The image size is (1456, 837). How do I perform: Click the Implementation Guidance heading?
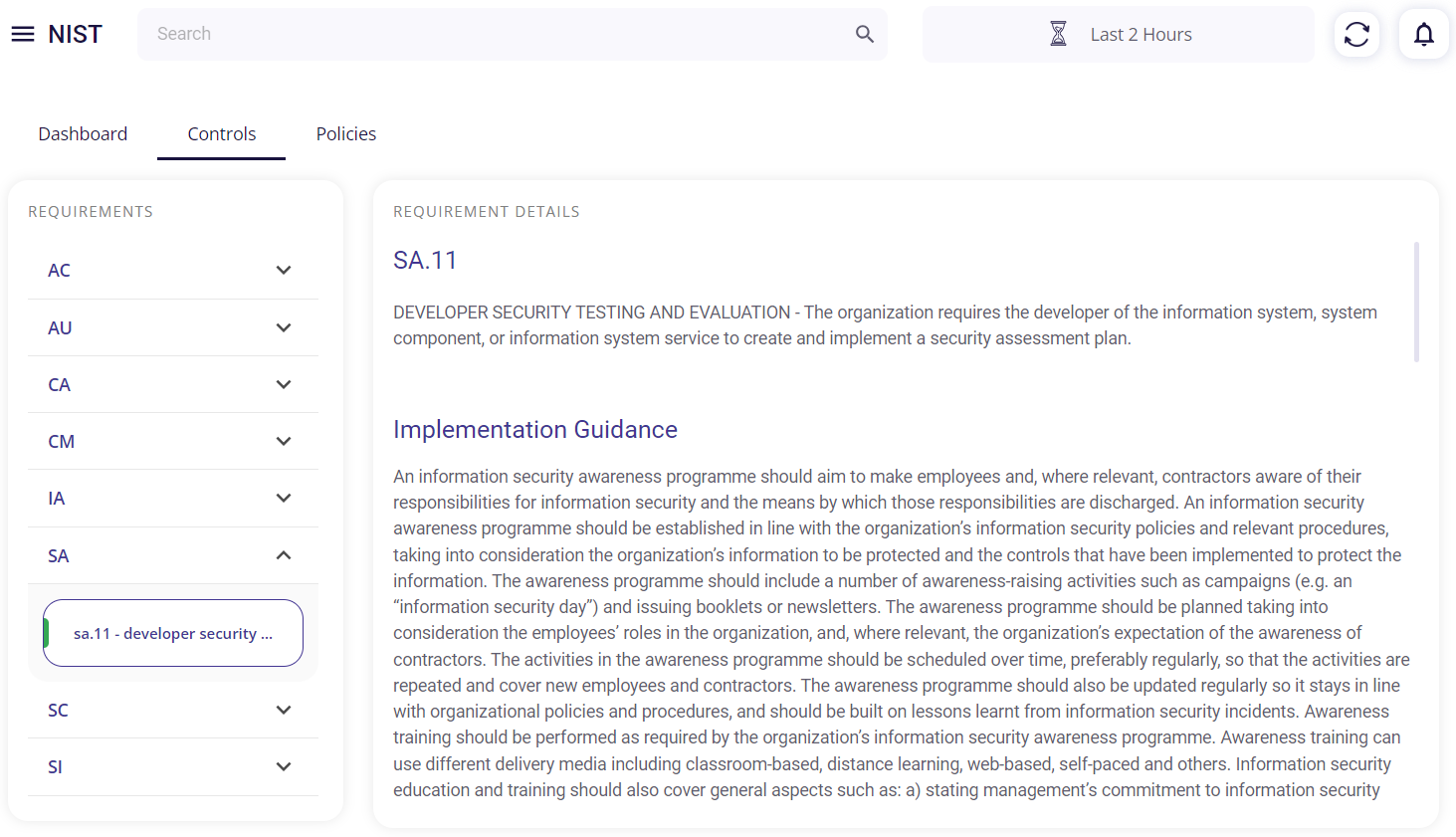[534, 429]
